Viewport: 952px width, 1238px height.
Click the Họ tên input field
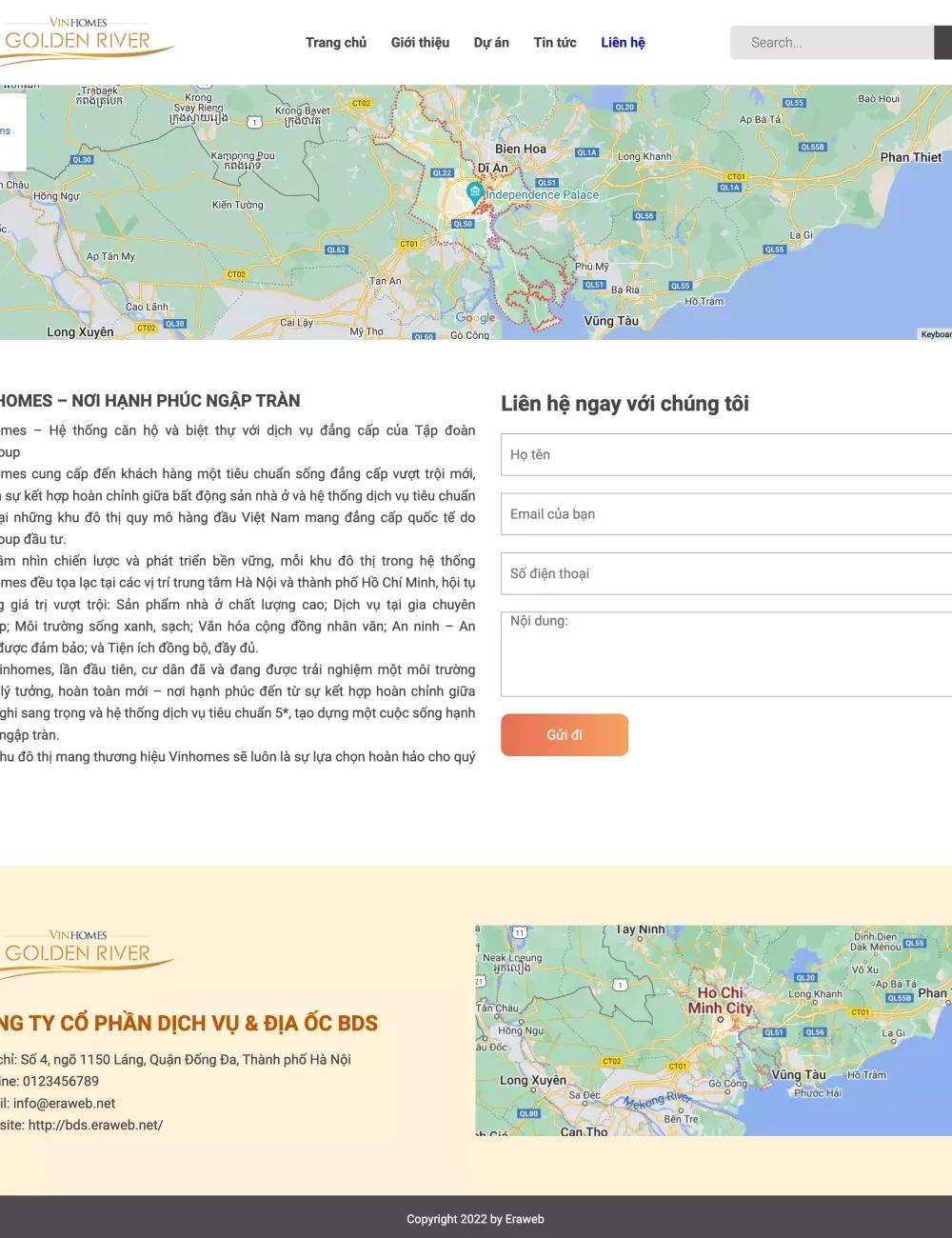click(x=725, y=455)
